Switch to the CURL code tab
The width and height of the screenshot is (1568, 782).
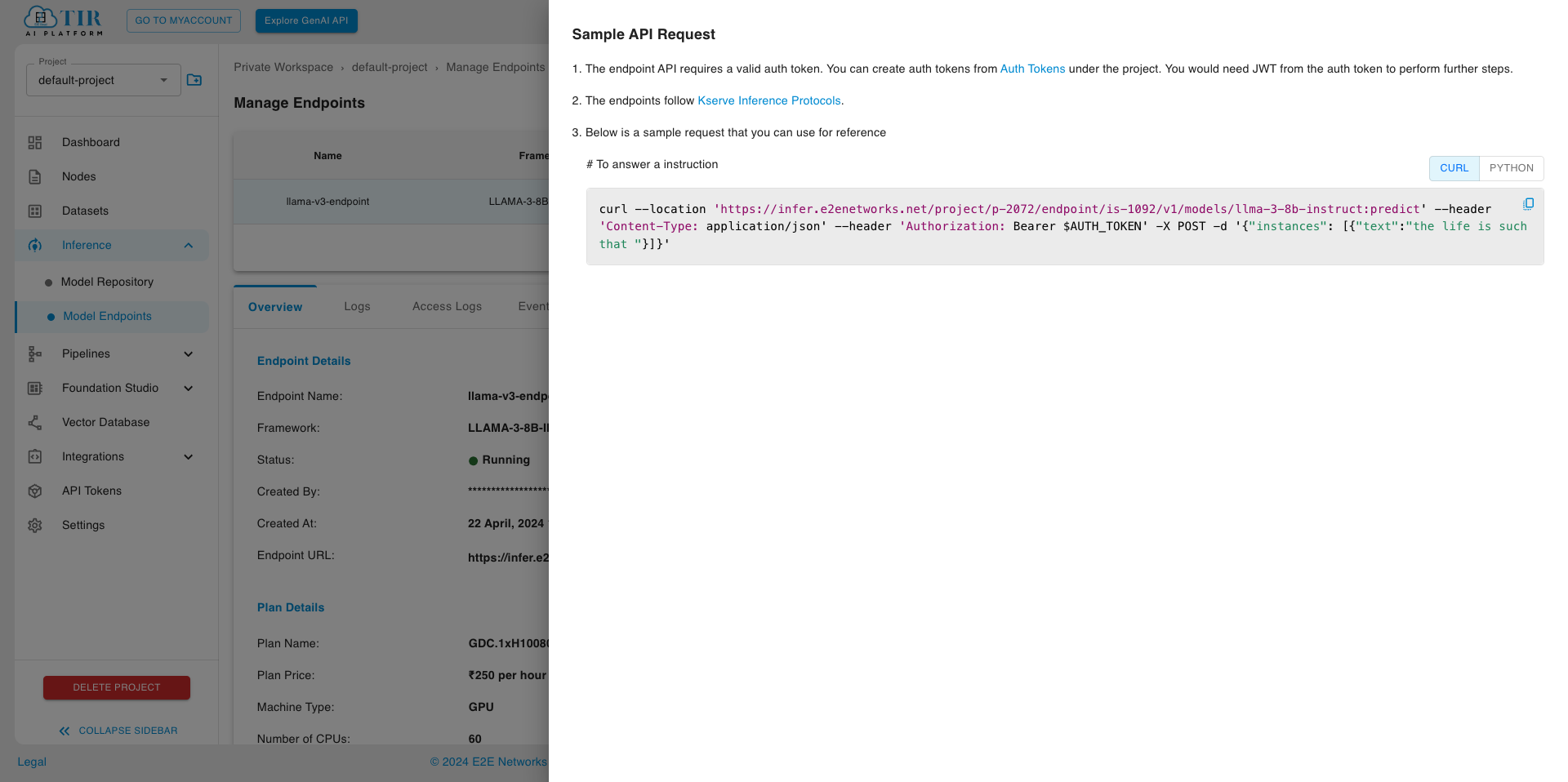[x=1454, y=168]
